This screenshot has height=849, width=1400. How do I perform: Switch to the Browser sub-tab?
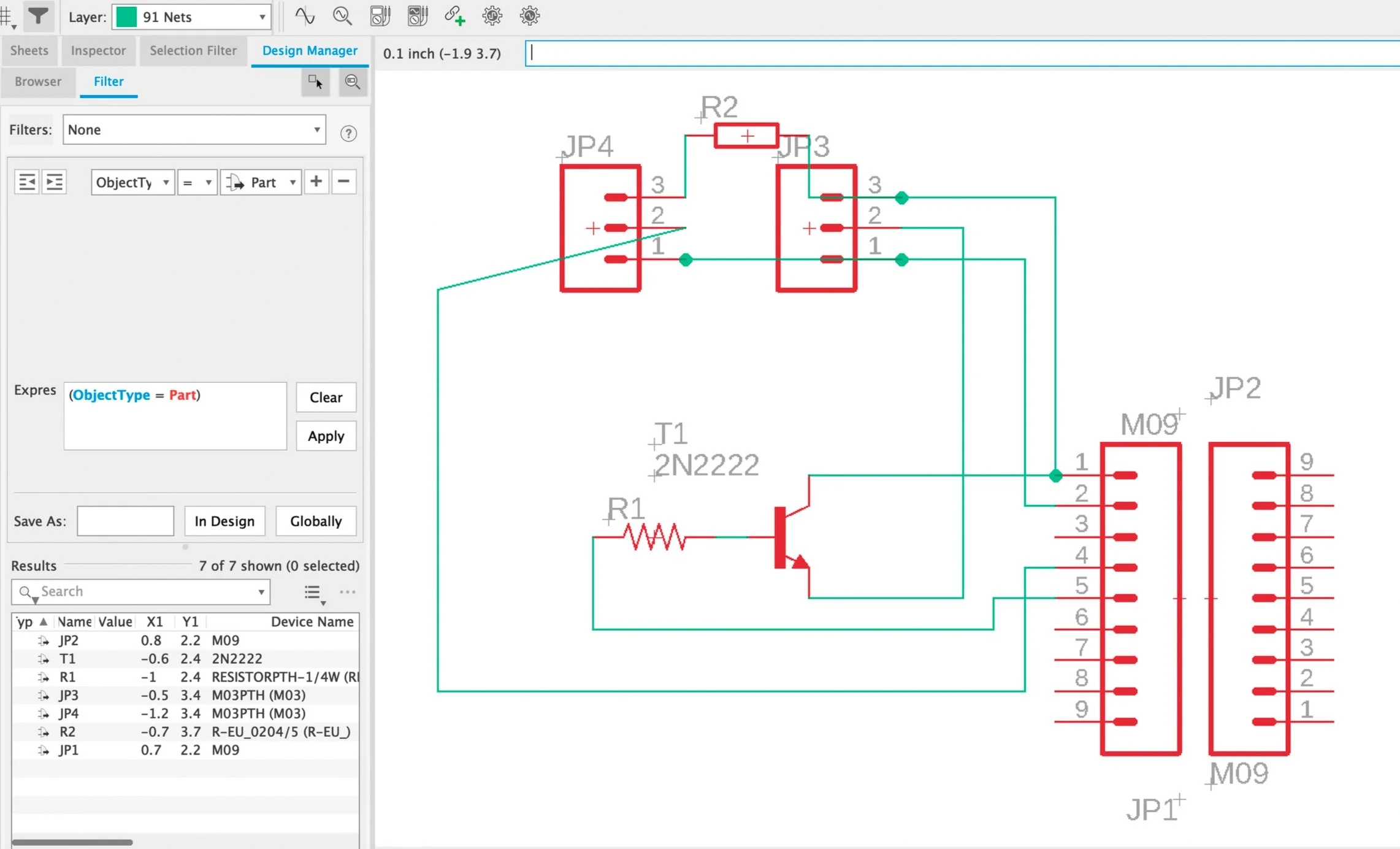[x=38, y=82]
